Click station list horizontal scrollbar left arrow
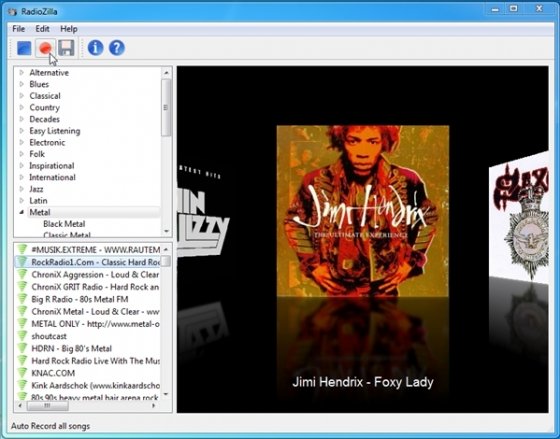 click(x=20, y=405)
